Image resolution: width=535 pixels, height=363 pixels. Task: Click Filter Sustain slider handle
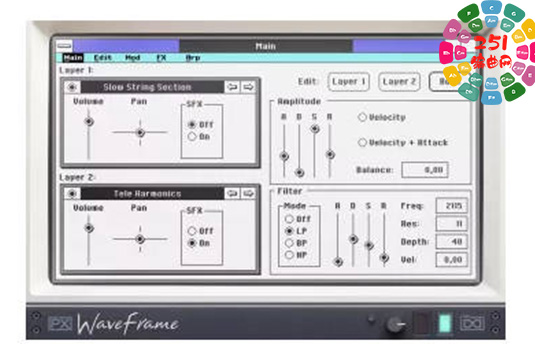(369, 245)
